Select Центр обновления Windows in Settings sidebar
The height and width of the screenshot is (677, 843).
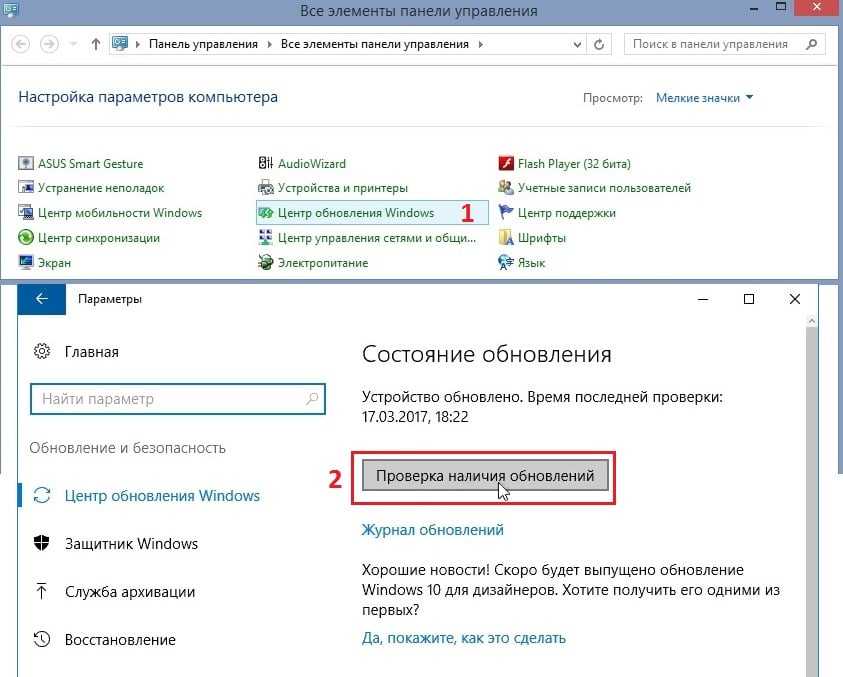click(x=162, y=495)
